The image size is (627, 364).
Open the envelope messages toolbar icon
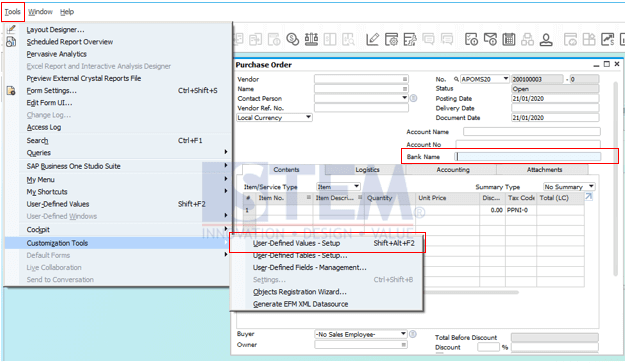490,39
